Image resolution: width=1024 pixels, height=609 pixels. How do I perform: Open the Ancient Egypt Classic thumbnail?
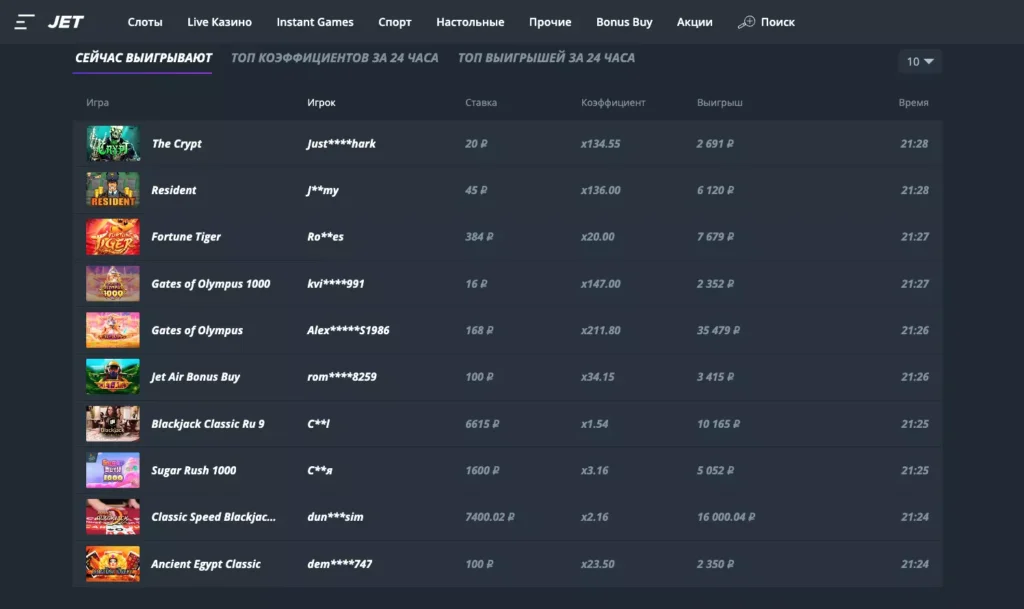112,563
